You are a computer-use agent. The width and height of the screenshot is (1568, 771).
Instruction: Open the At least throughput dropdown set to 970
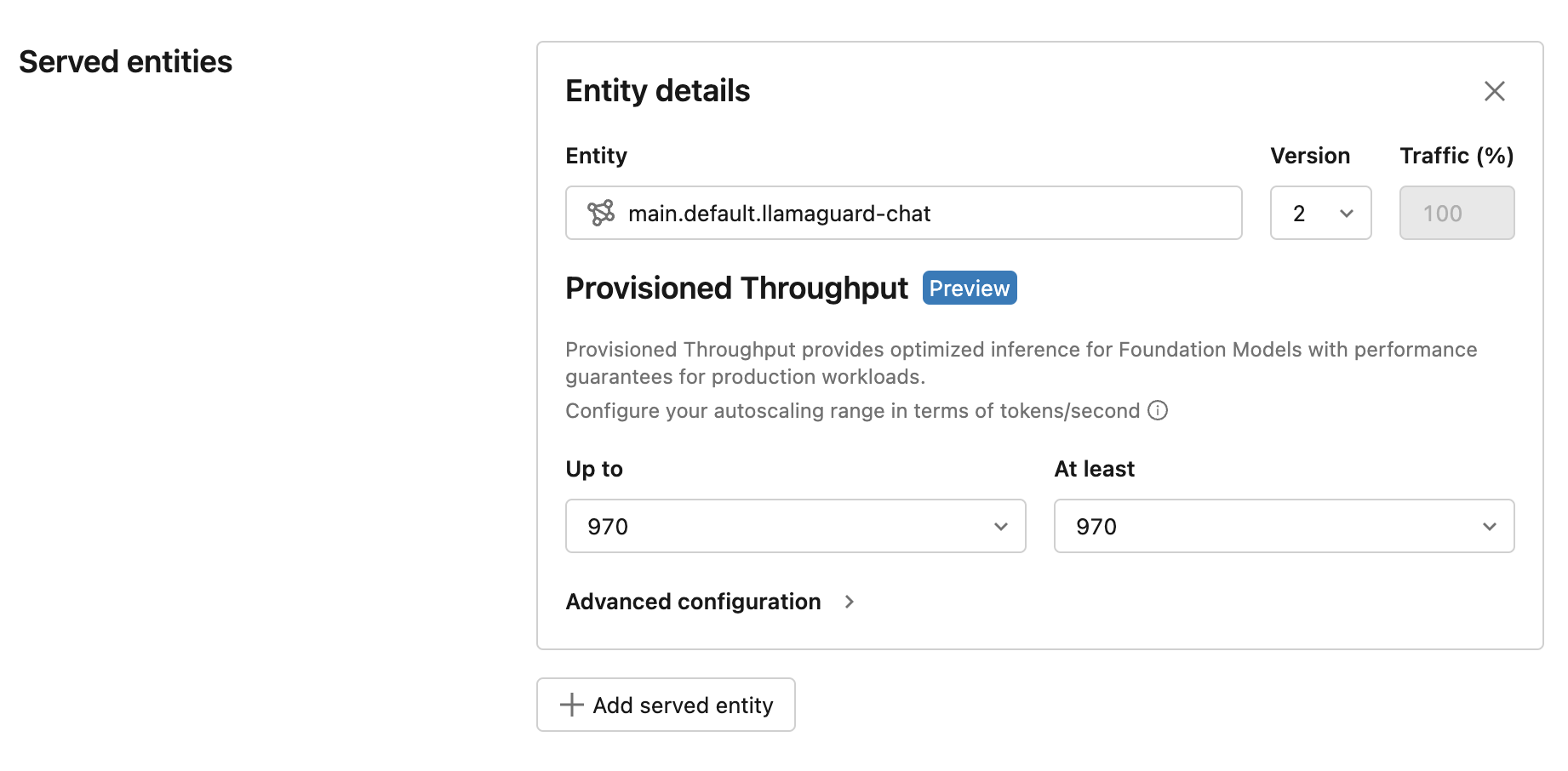click(1283, 526)
